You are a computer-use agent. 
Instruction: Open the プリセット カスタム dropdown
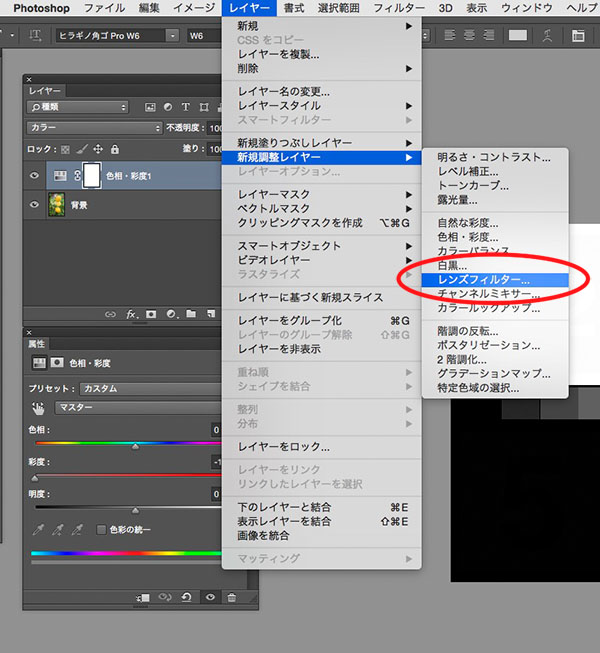point(150,388)
